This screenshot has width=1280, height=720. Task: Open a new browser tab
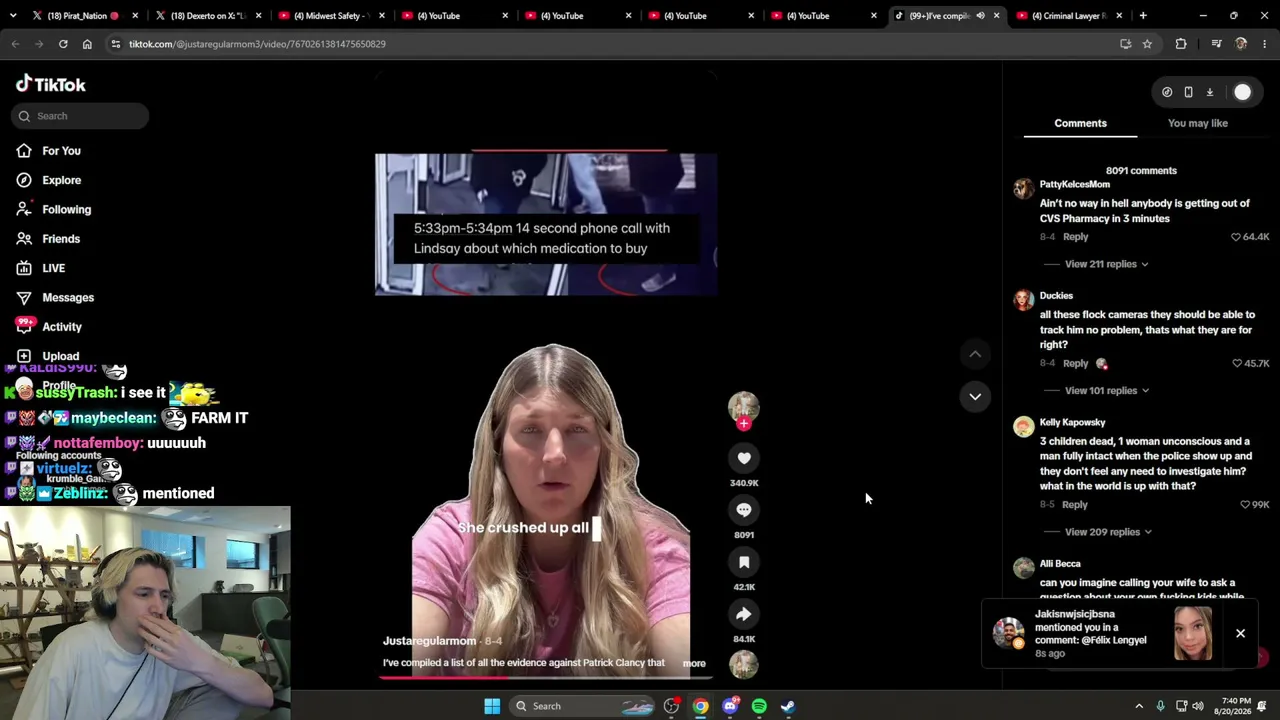click(x=1143, y=16)
